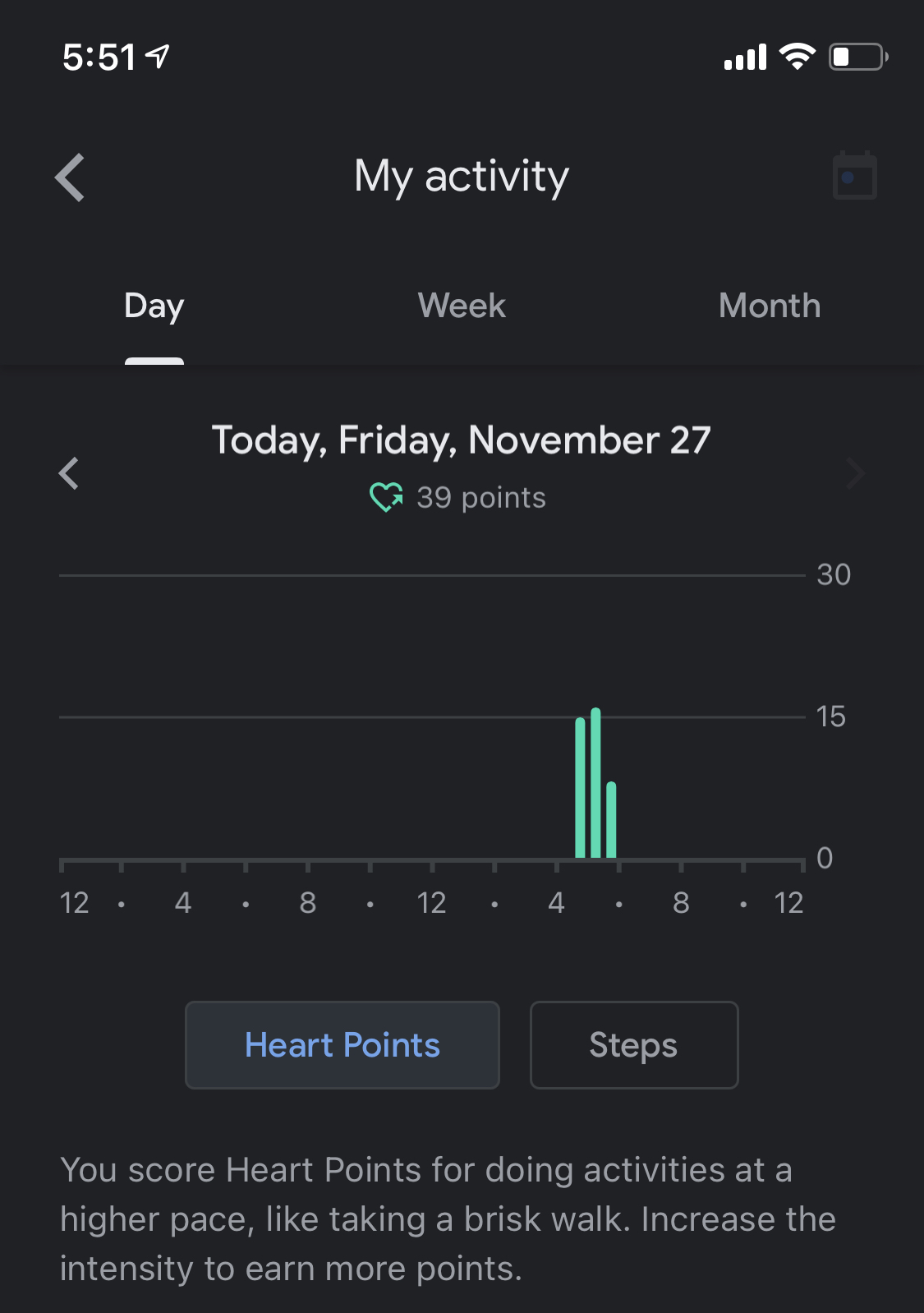
Task: Tap the cellular signal bars icon
Action: pyautogui.click(x=745, y=58)
